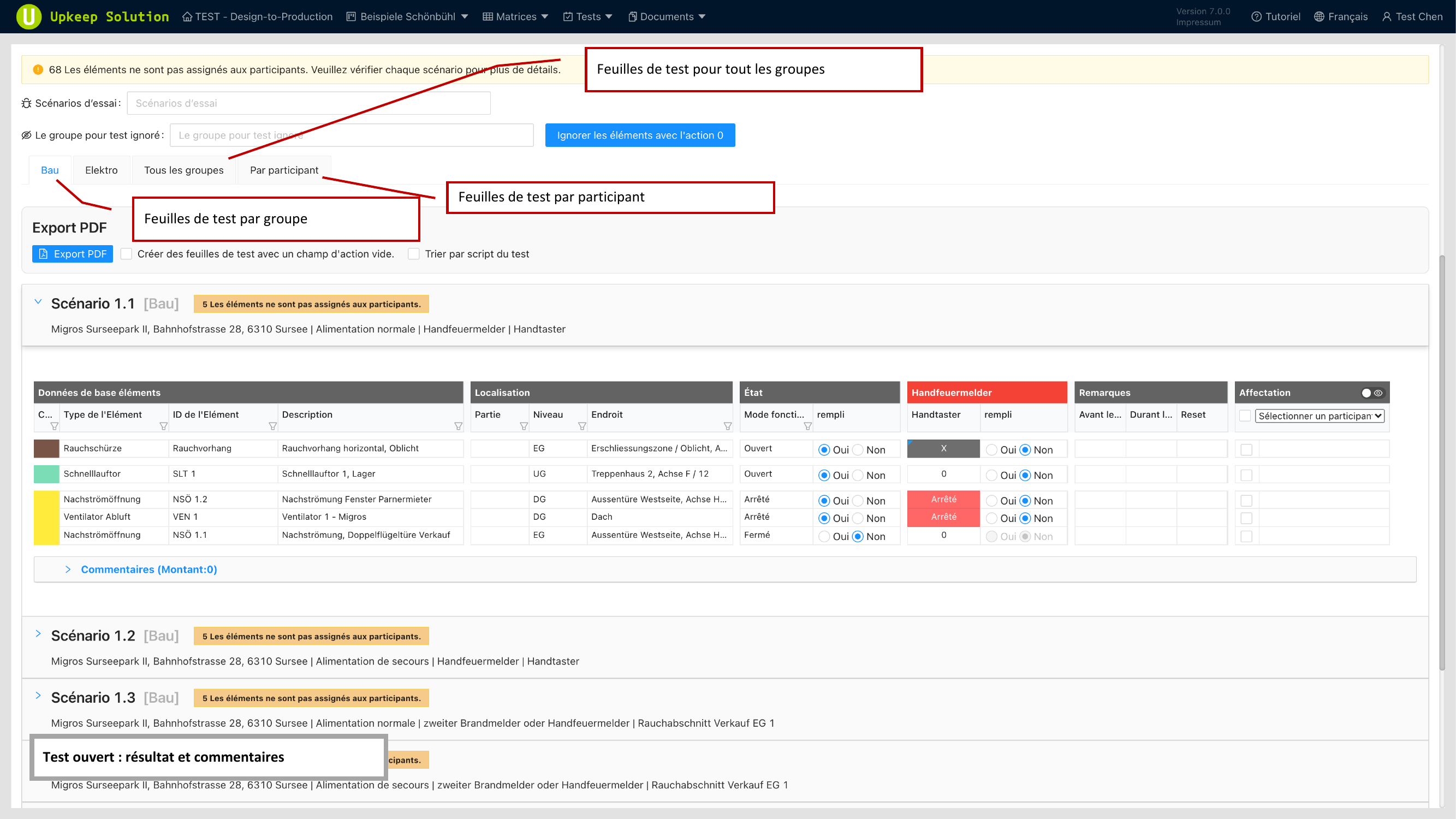Check the empty action field test sheets checkbox
1456x819 pixels.
pyautogui.click(x=127, y=254)
